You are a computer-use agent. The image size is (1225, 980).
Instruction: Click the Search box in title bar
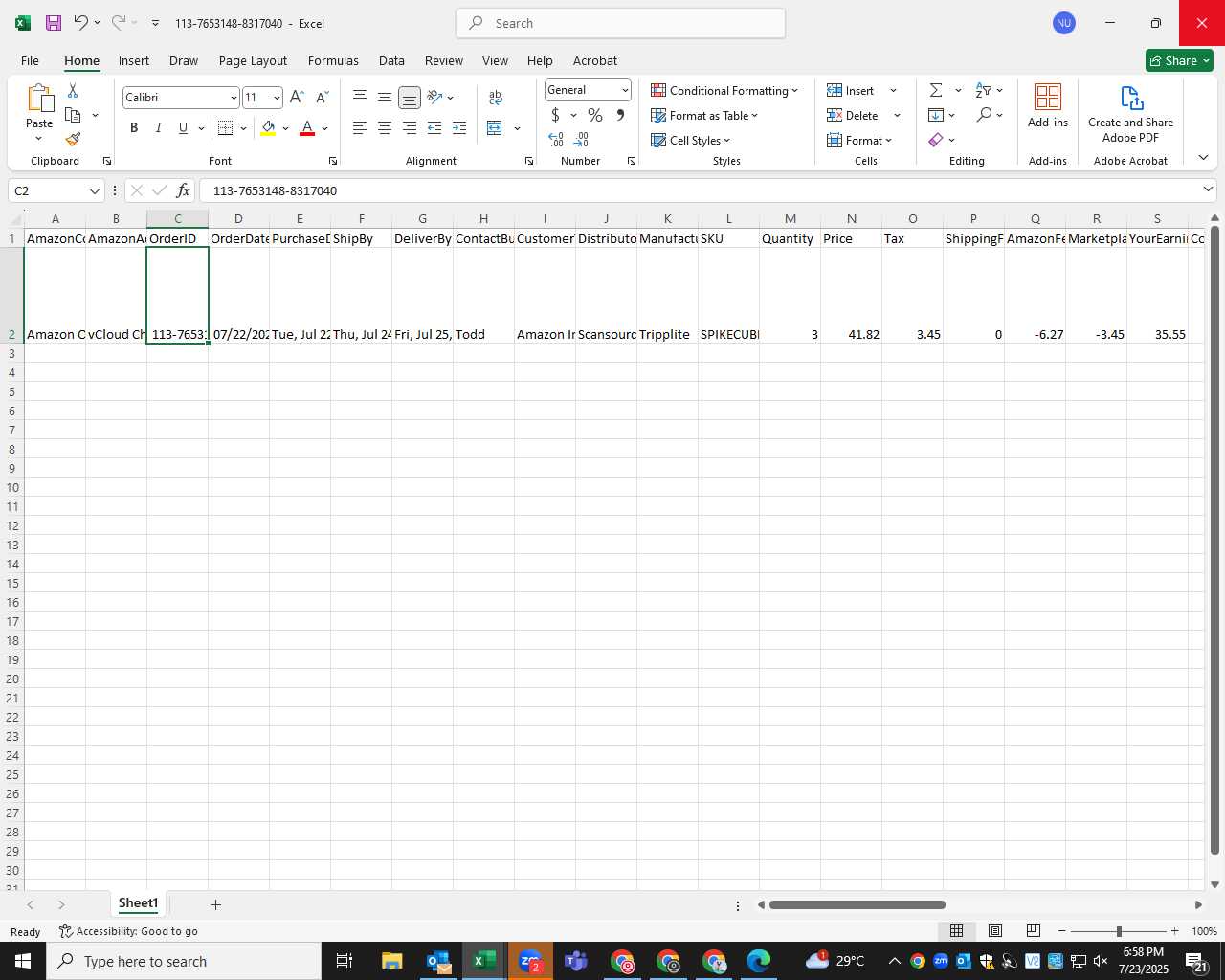click(x=620, y=23)
